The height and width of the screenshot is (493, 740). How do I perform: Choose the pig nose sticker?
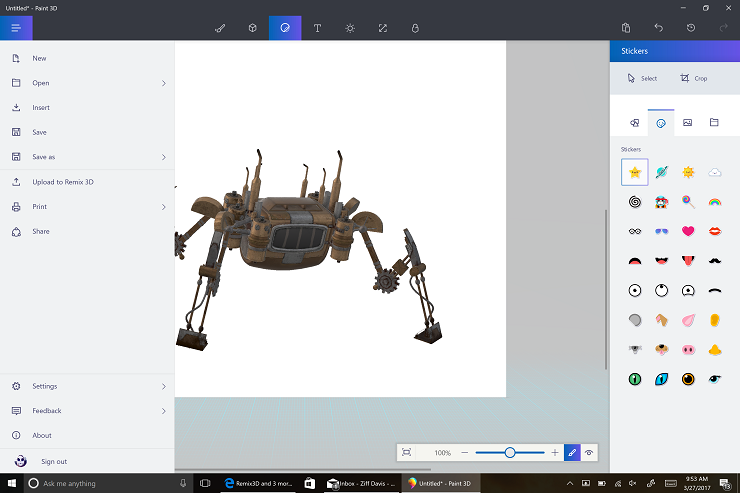[688, 350]
